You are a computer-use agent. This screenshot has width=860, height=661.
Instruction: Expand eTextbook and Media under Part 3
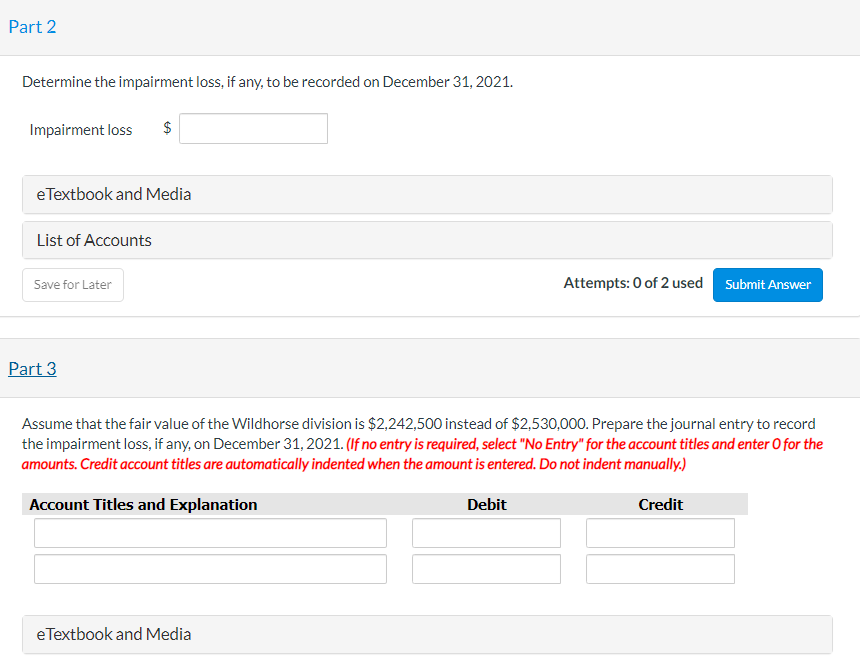[x=427, y=635]
